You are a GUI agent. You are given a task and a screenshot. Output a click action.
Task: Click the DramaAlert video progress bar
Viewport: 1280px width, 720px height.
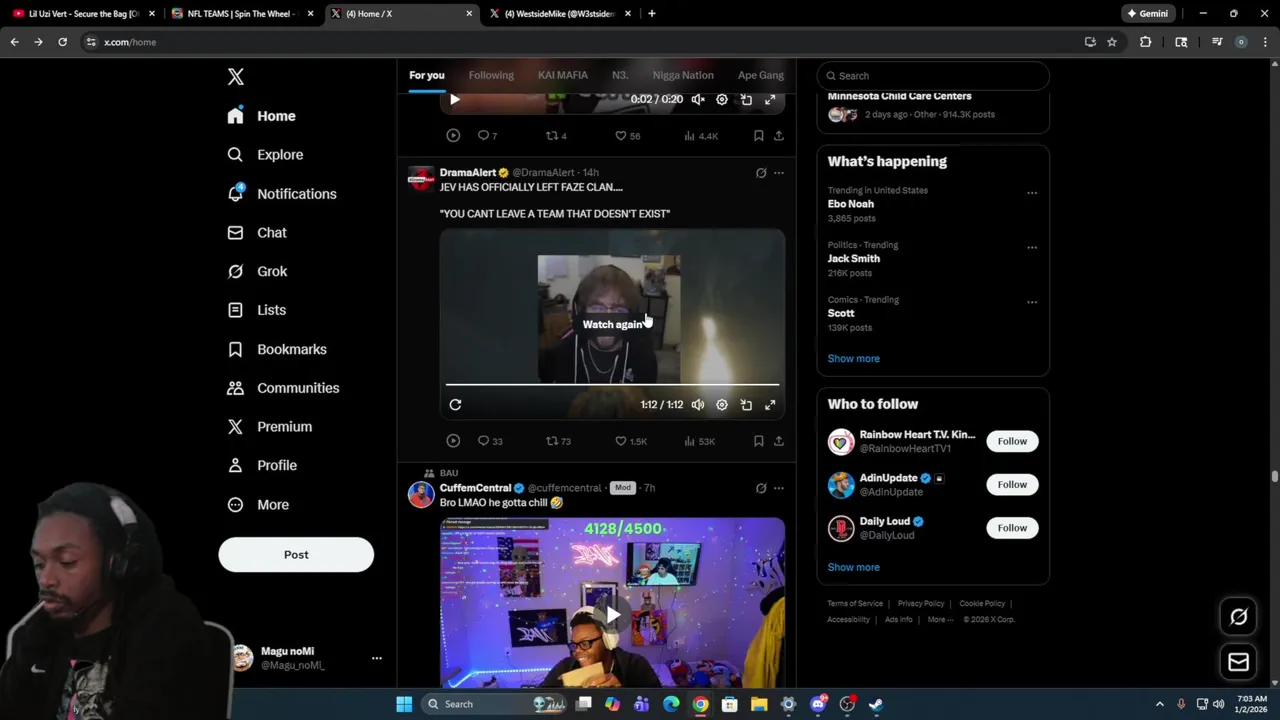(612, 384)
